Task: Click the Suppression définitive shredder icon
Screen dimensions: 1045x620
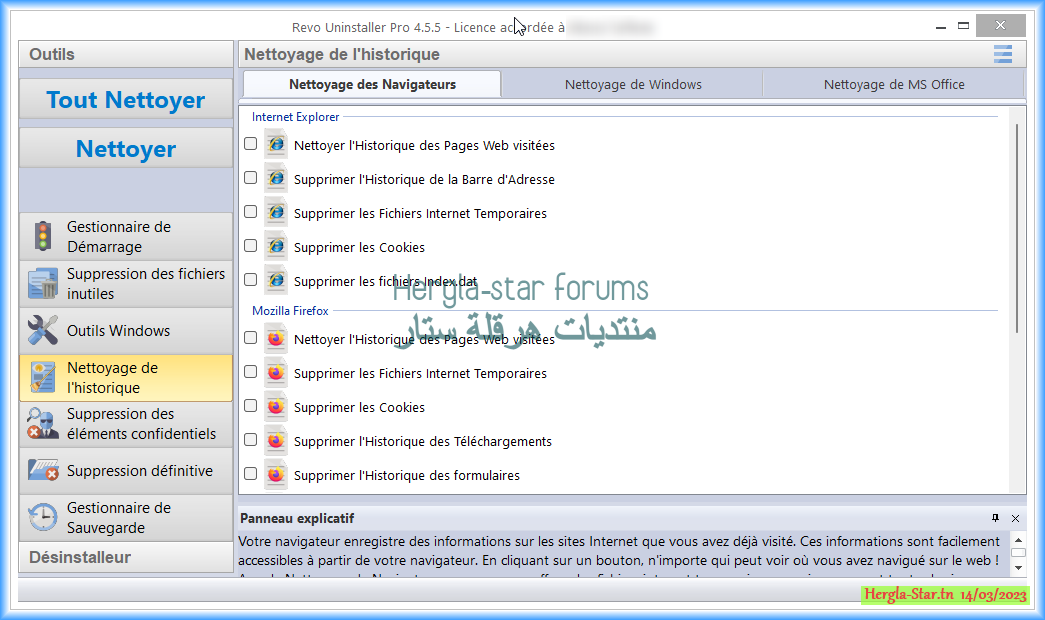Action: (43, 470)
